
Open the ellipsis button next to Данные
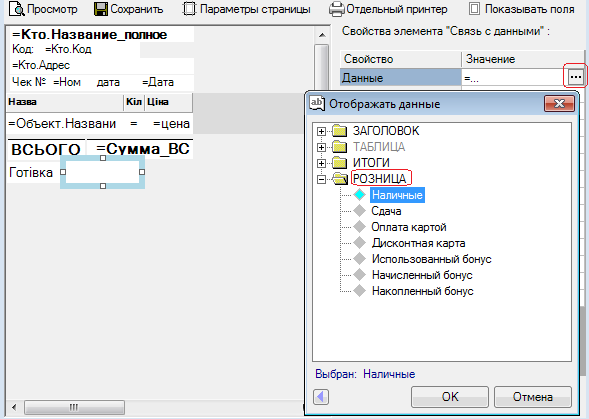pos(575,77)
